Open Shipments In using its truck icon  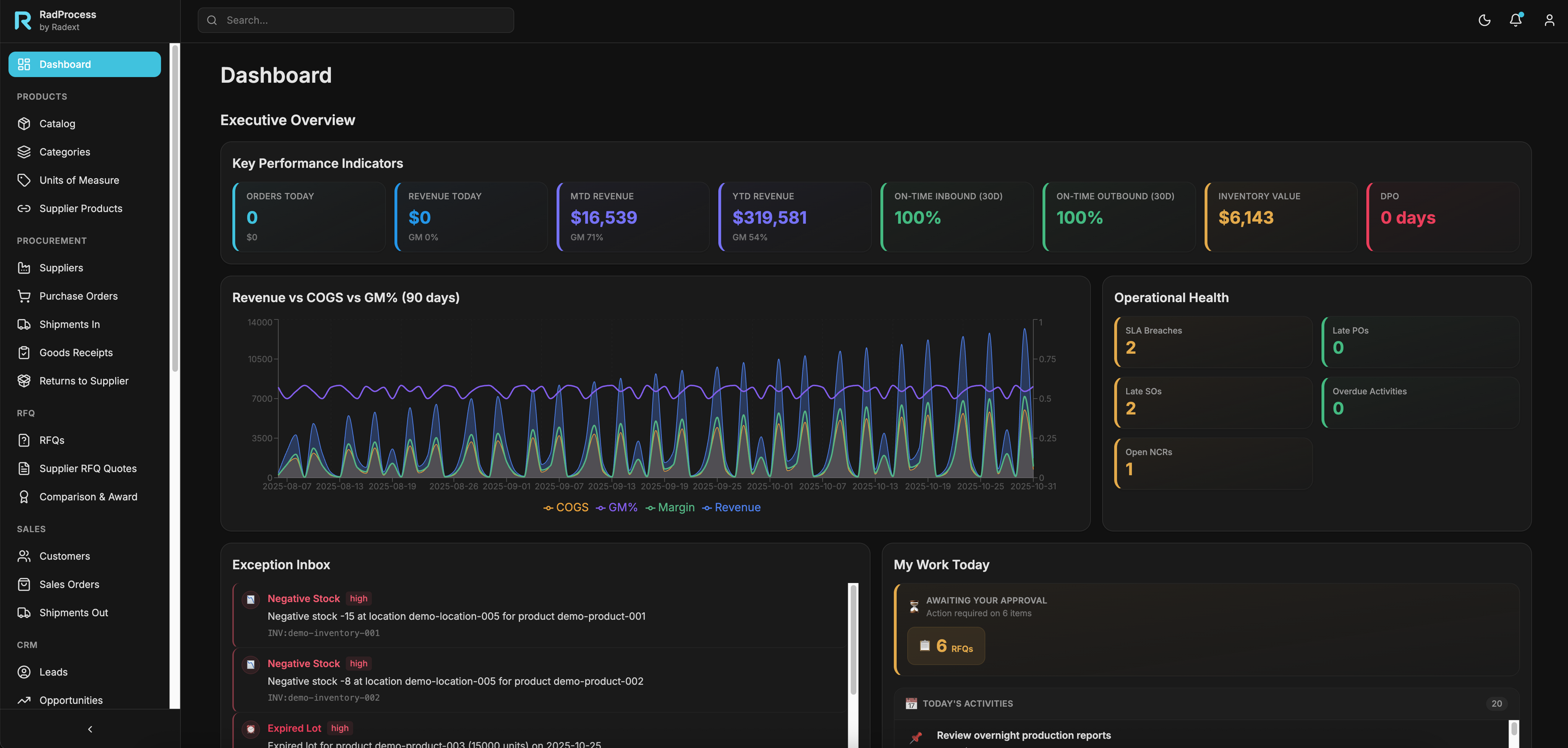[x=24, y=324]
